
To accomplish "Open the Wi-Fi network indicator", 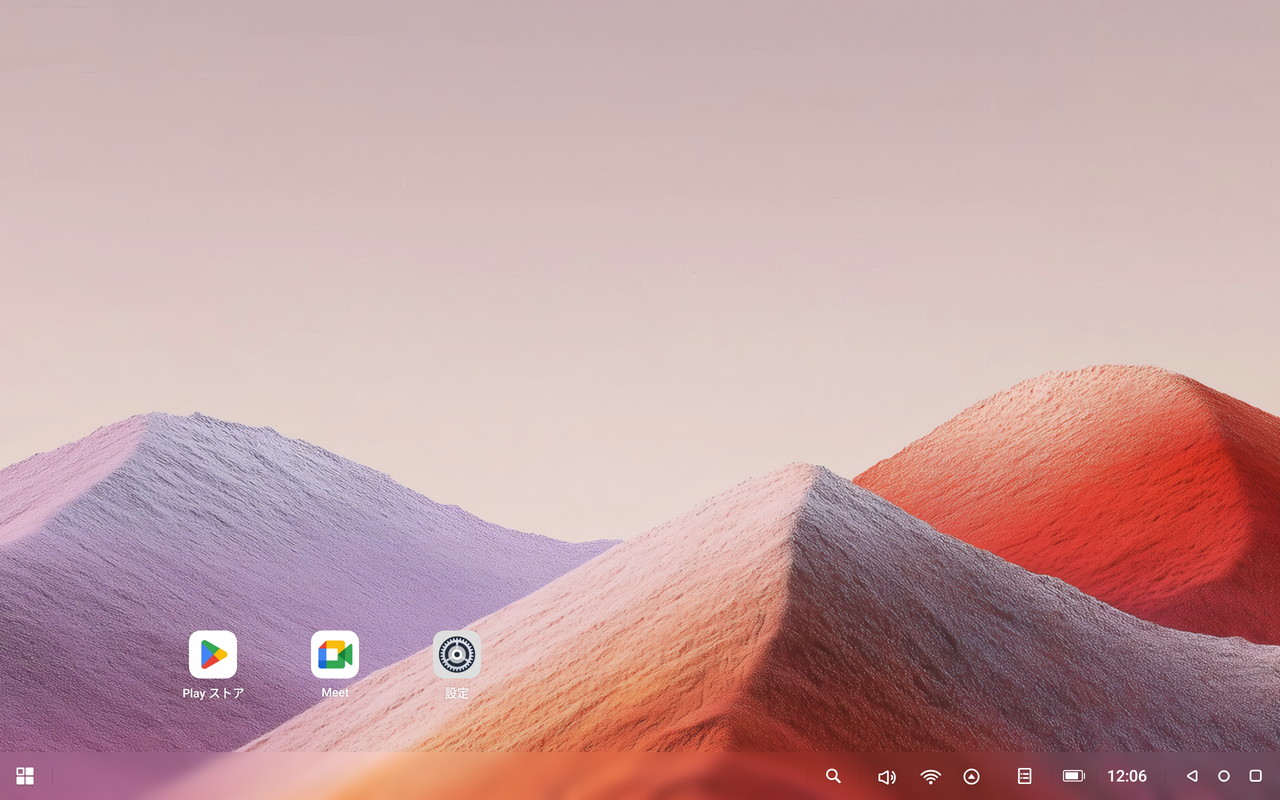I will click(931, 777).
